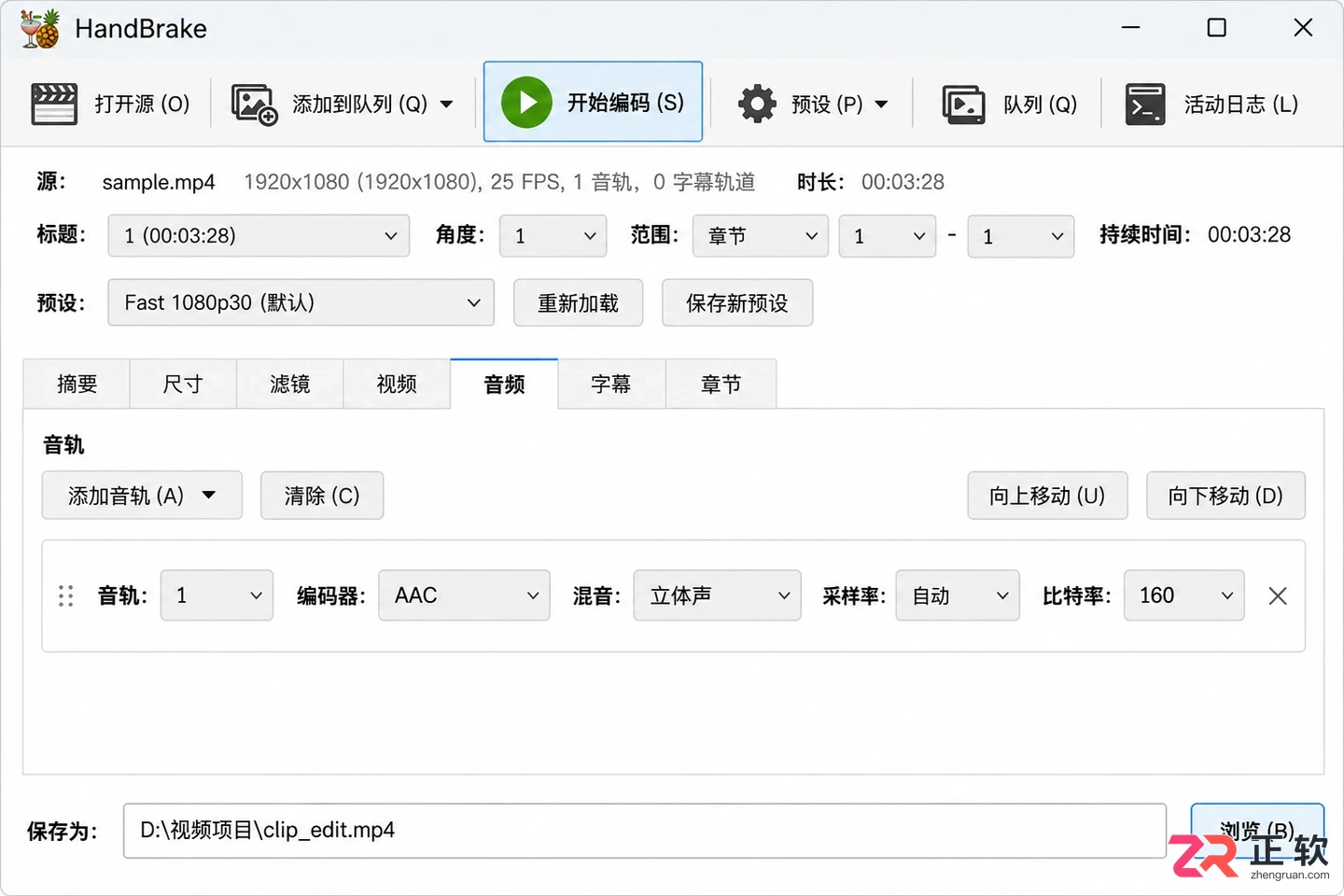Open the 音轨 track number dropdown
The height and width of the screenshot is (896, 1344).
tap(217, 595)
